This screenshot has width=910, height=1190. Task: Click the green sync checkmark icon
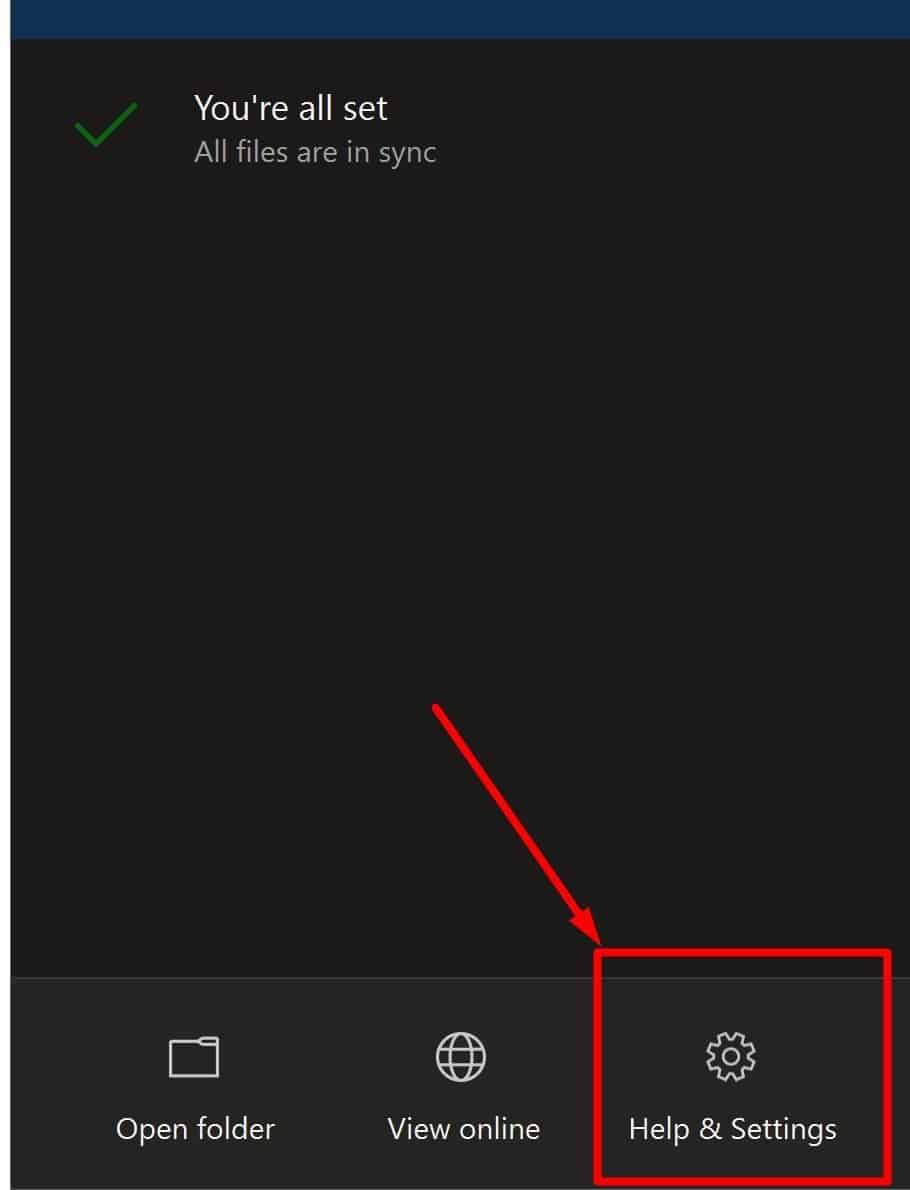point(106,124)
